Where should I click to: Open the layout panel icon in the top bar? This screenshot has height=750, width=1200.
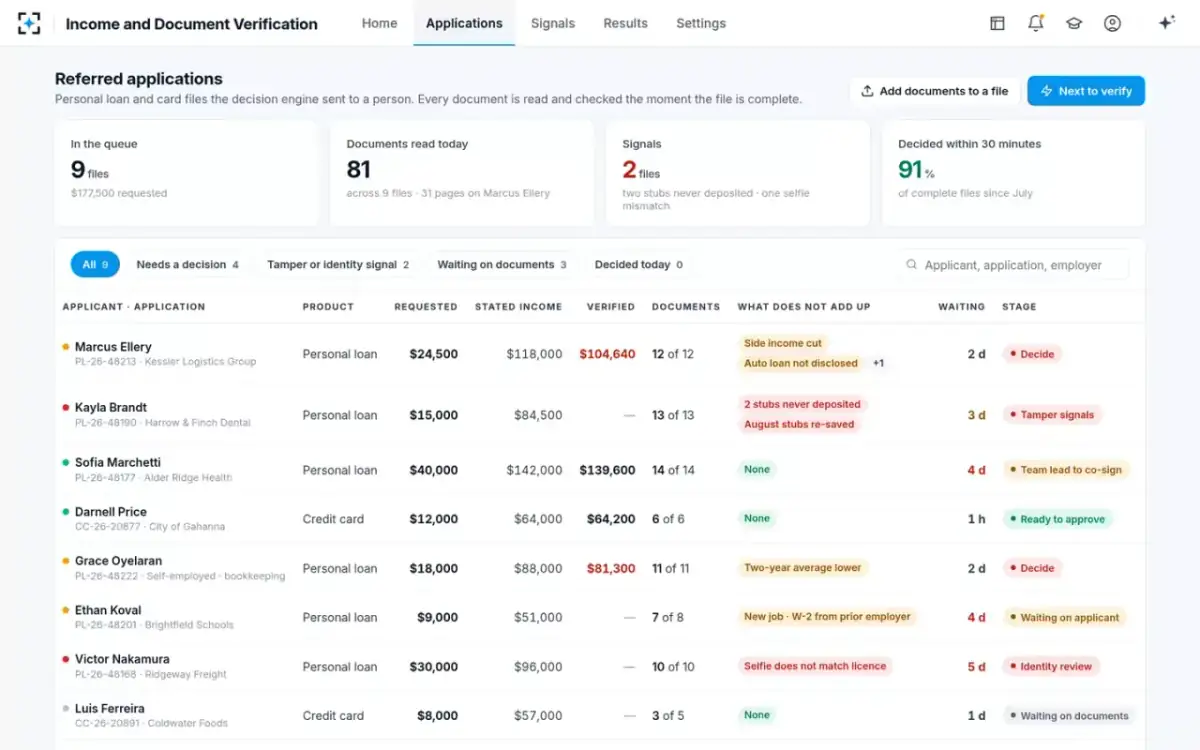[x=997, y=23]
